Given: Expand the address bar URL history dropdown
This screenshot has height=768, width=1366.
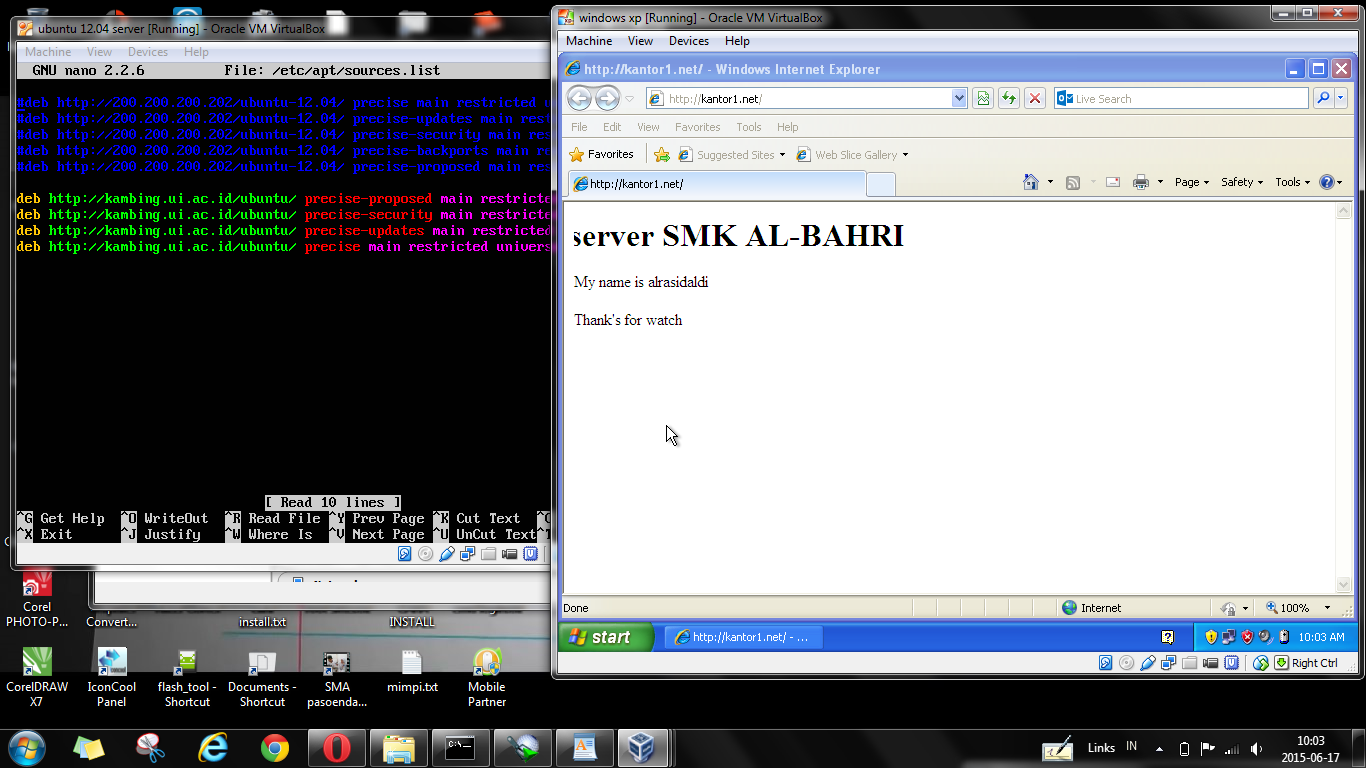Looking at the screenshot, I should [960, 98].
